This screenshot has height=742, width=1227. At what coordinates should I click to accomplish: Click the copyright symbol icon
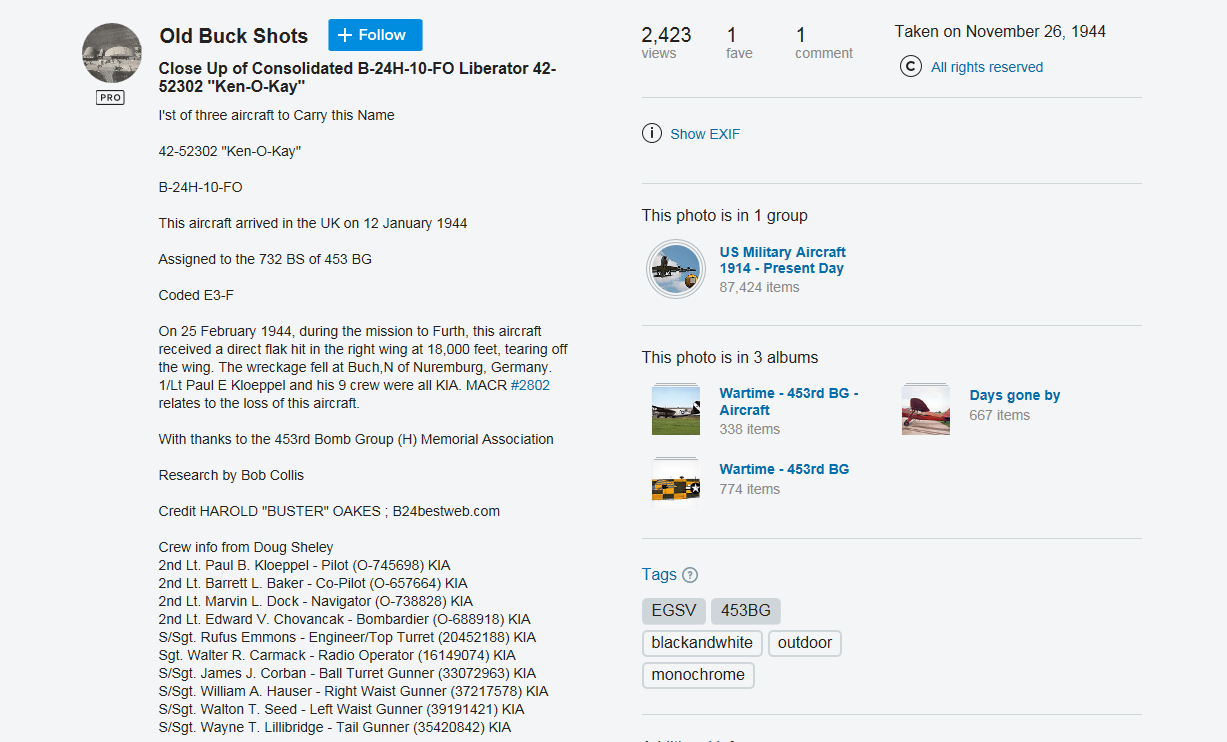[911, 67]
